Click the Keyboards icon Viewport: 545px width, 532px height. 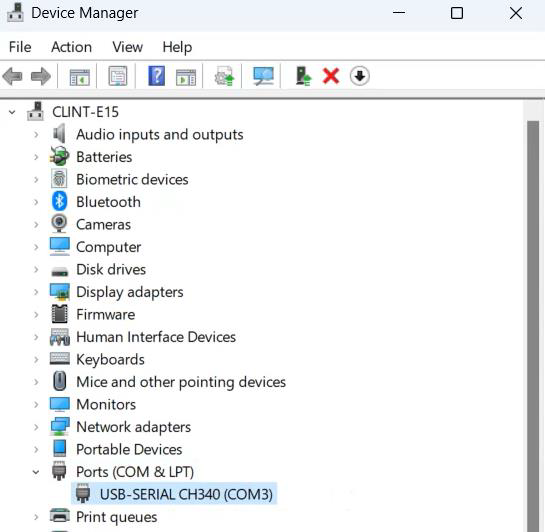[x=60, y=359]
